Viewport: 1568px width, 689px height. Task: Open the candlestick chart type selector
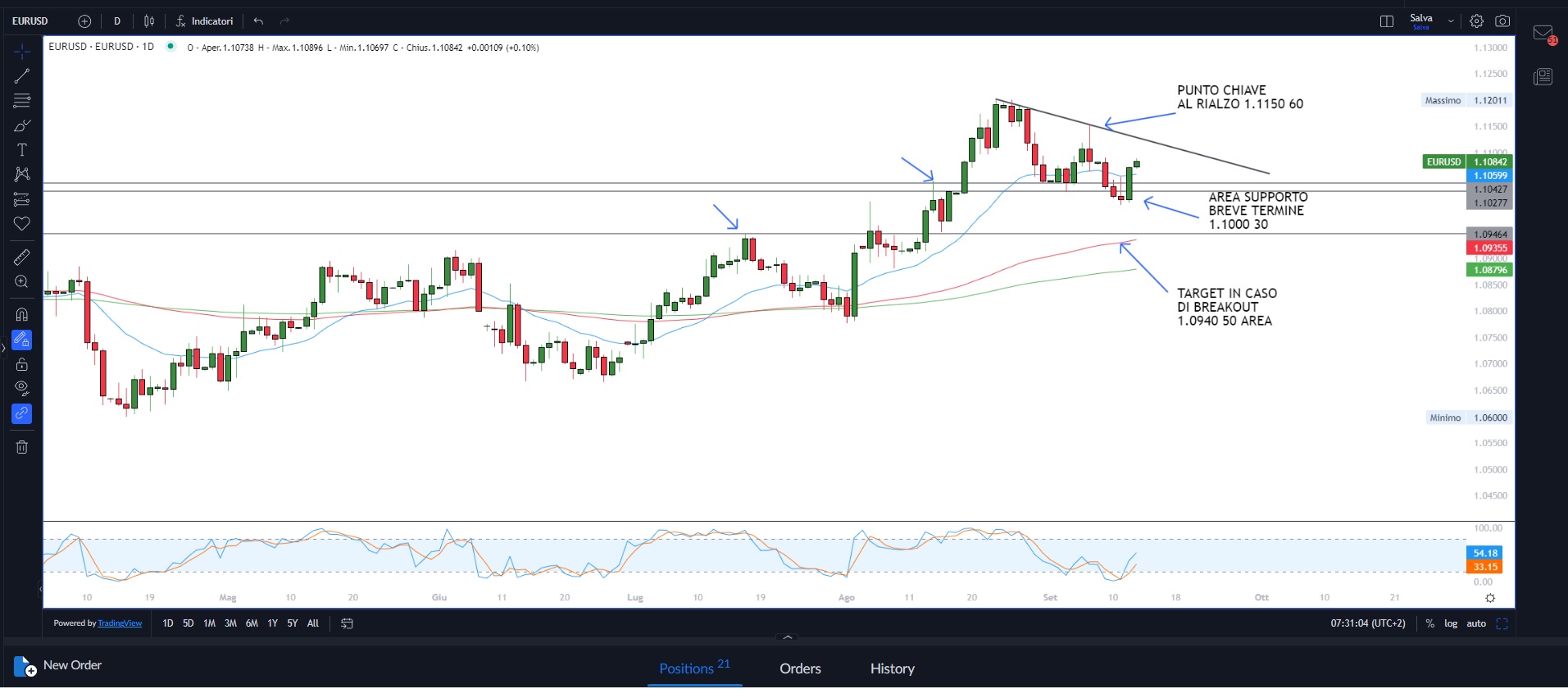[x=149, y=21]
